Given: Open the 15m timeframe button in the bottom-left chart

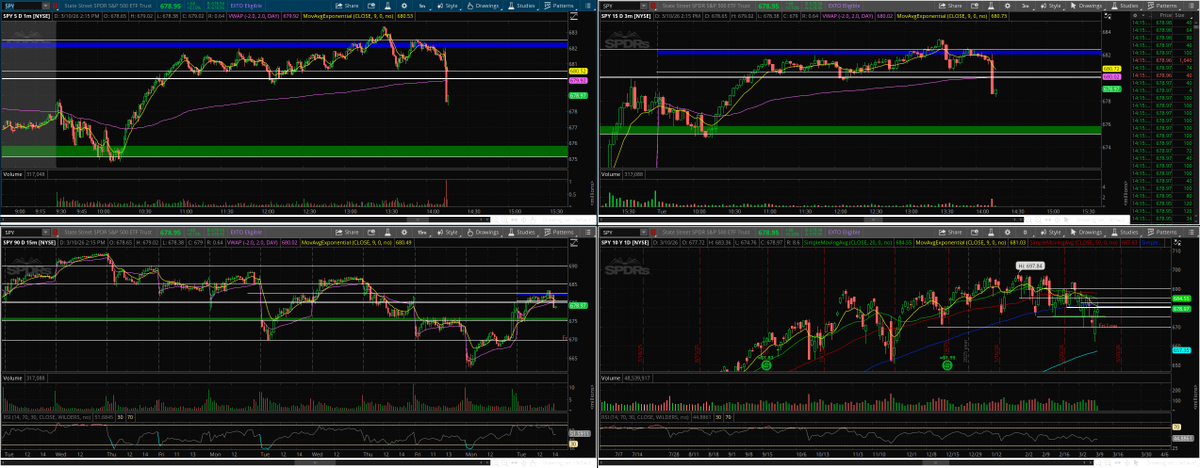Looking at the screenshot, I should click(x=423, y=233).
